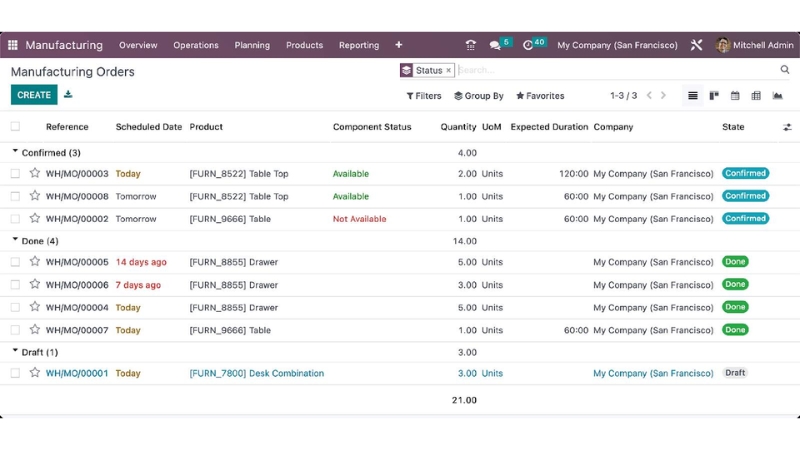Open the WH/MO/00001 reference link

[x=77, y=373]
